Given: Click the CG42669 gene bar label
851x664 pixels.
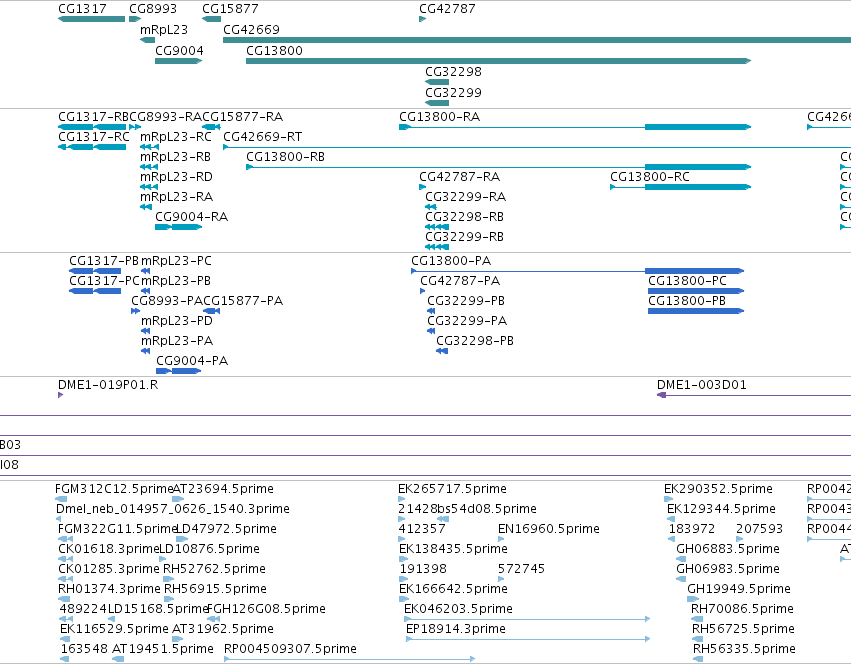Looking at the screenshot, I should tap(251, 29).
